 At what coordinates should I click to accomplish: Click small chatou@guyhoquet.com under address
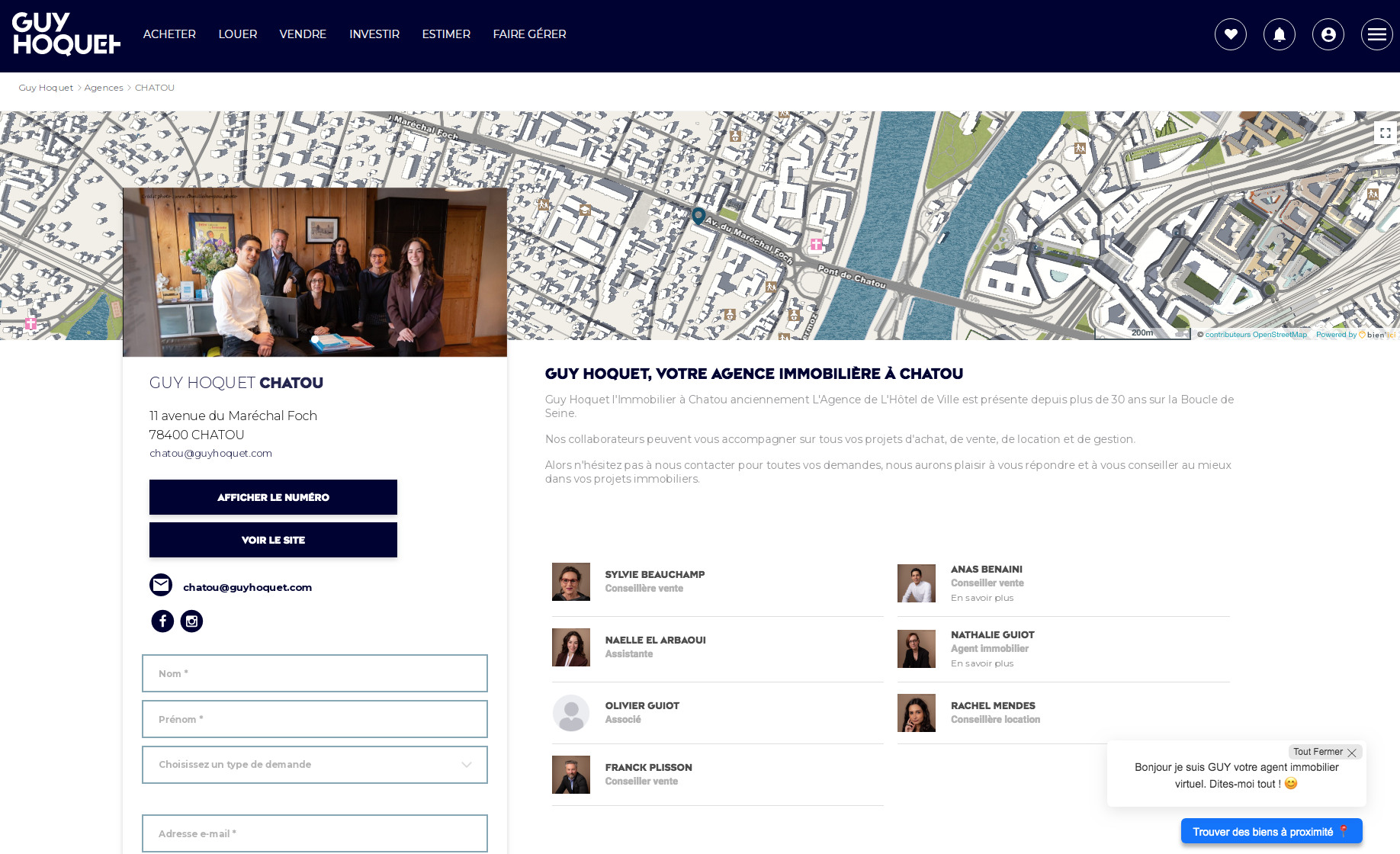point(210,453)
